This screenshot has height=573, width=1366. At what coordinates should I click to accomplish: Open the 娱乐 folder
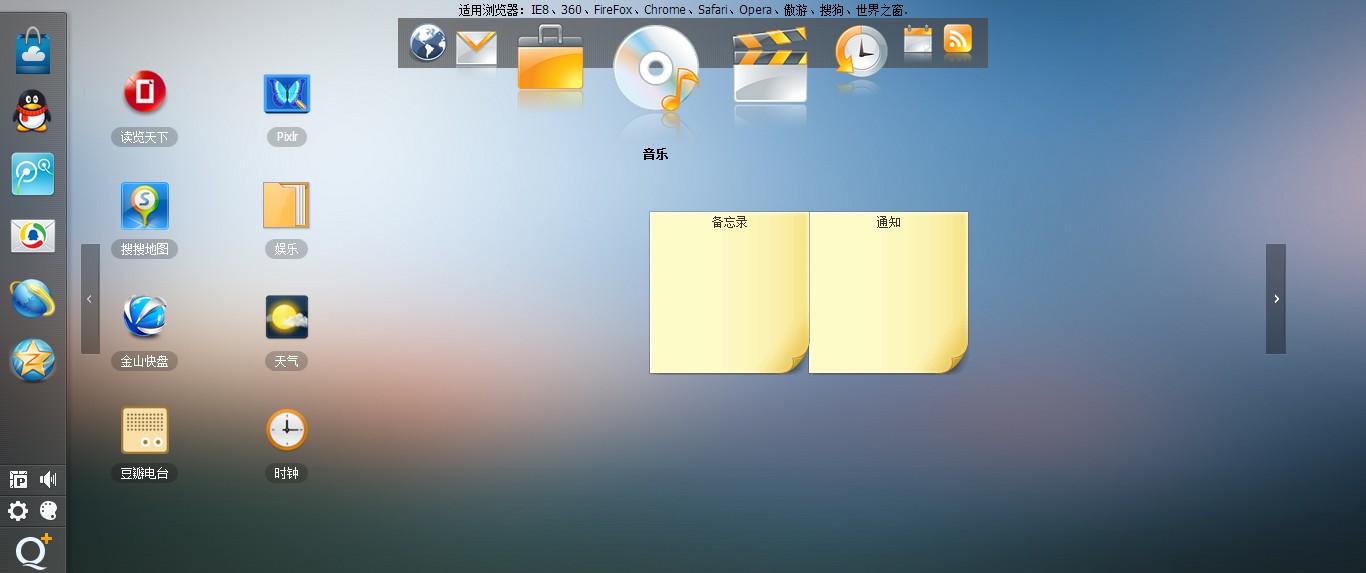287,206
